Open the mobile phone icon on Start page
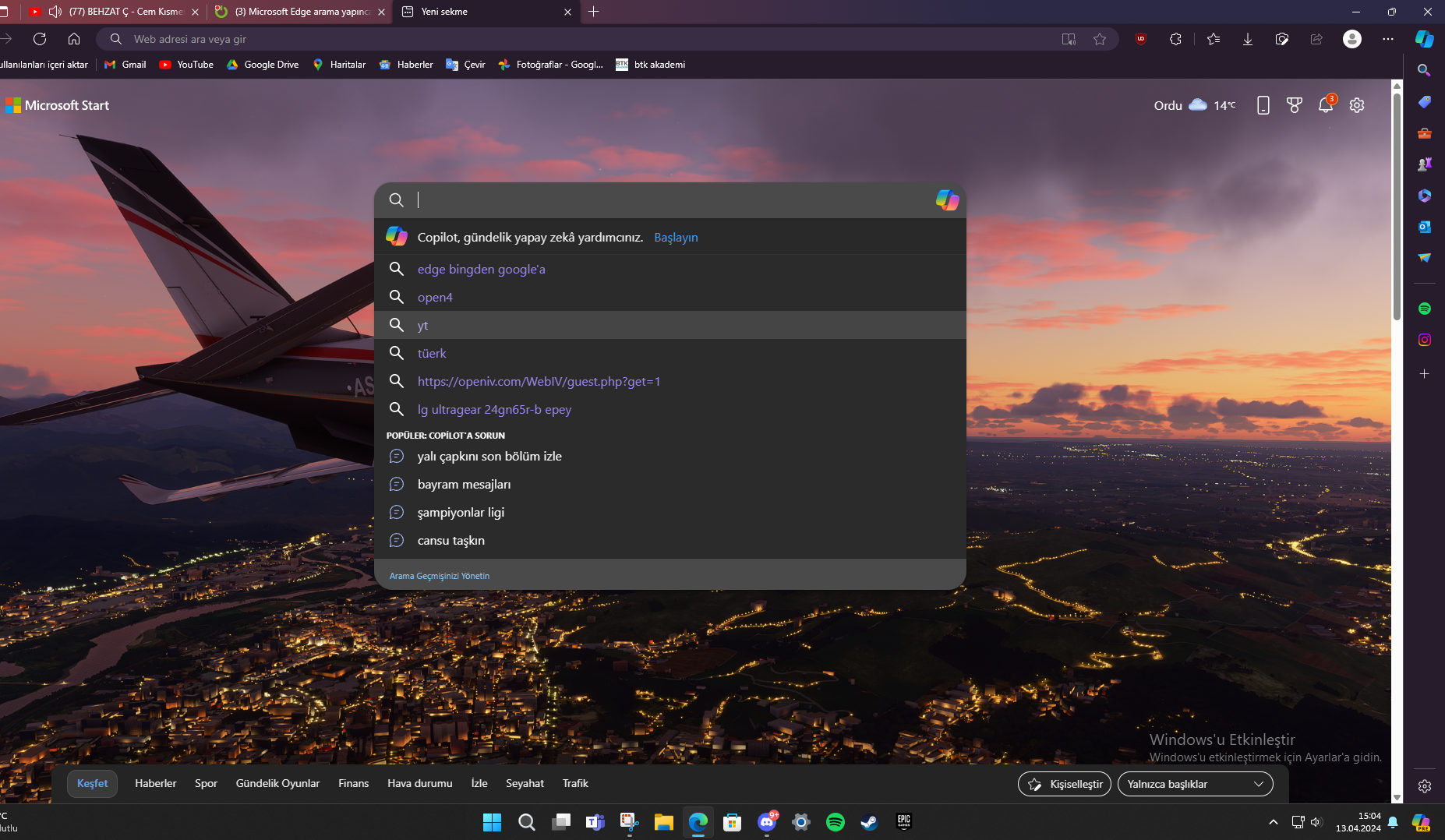1445x840 pixels. pyautogui.click(x=1263, y=105)
